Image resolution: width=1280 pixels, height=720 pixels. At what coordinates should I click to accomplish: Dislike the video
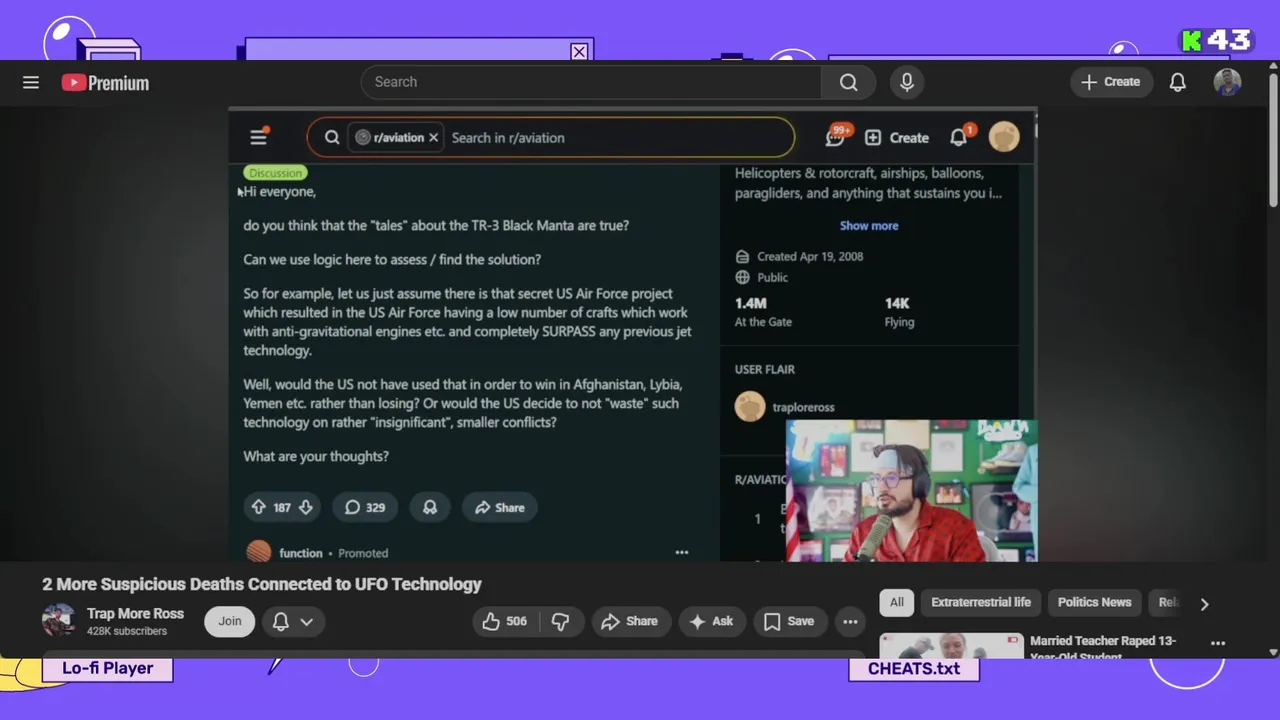[560, 621]
